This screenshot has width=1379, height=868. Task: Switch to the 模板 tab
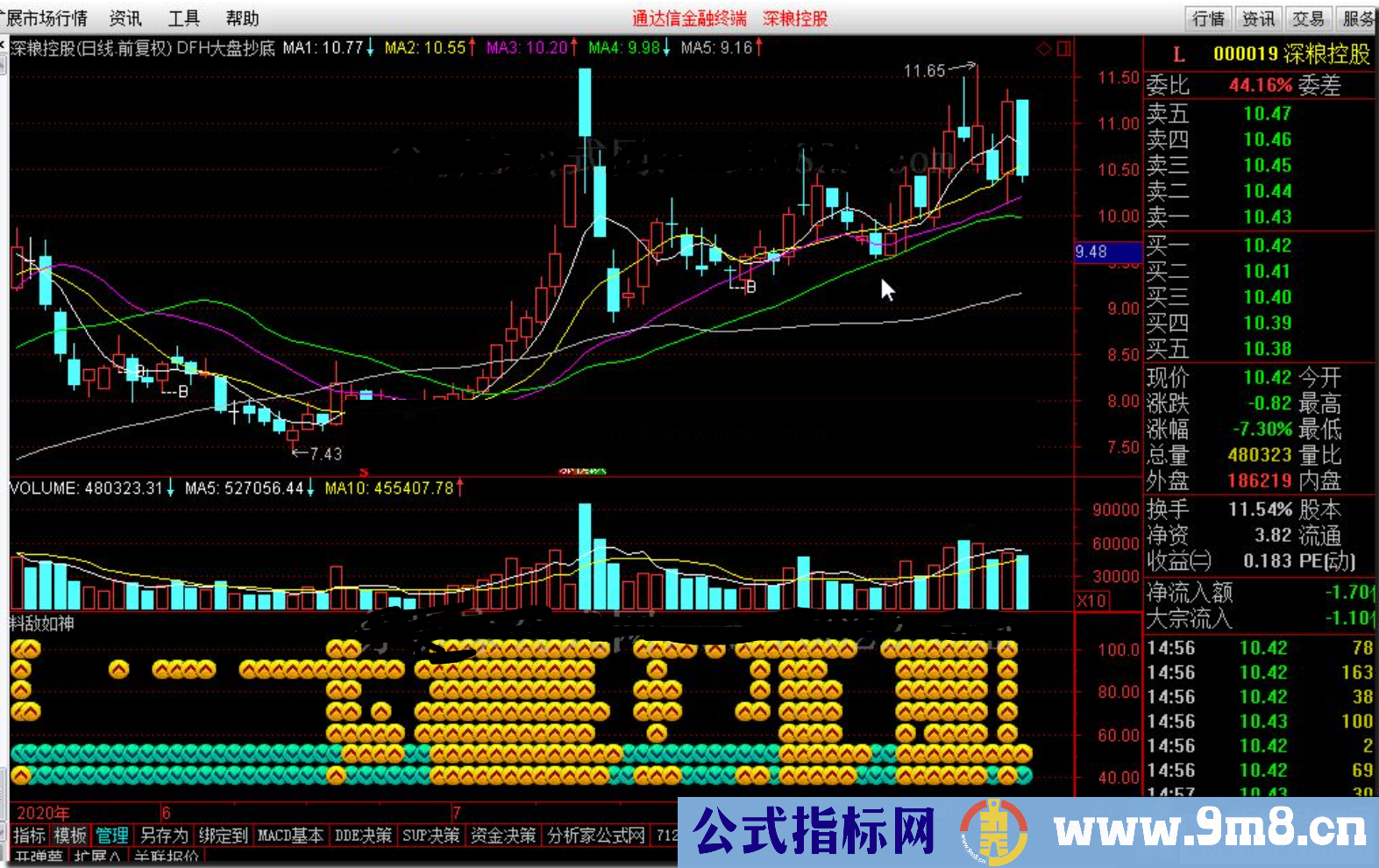(x=70, y=836)
